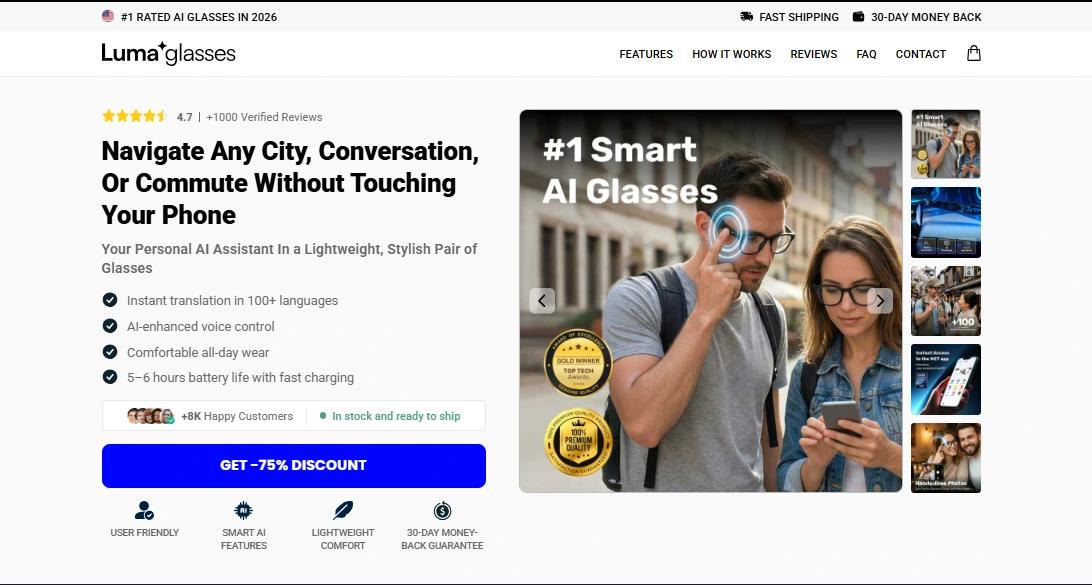The image size is (1092, 585).
Task: Click the US flag icon
Action: (108, 16)
